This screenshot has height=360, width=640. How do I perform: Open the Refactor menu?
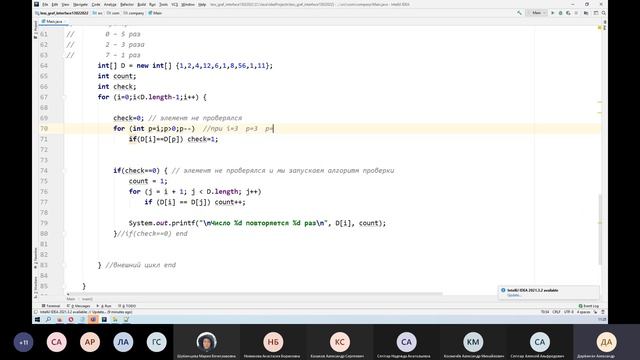(127, 4)
